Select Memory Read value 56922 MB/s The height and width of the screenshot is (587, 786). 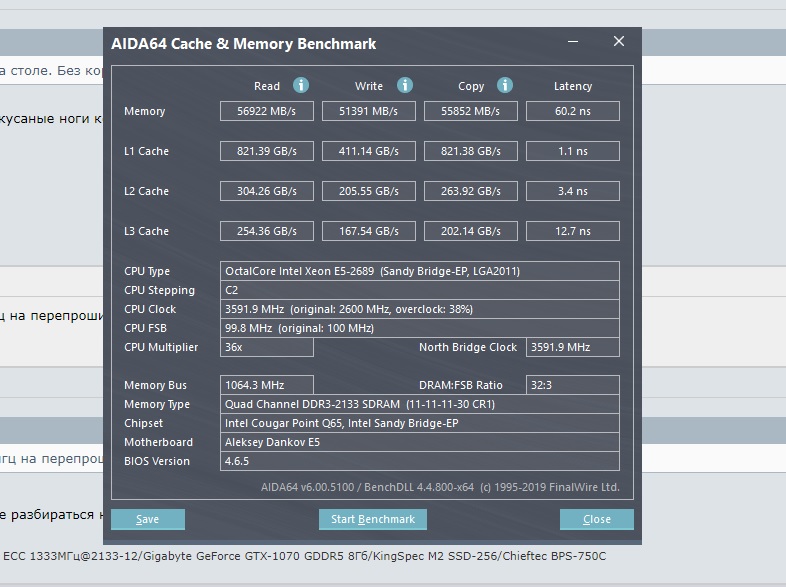(267, 111)
